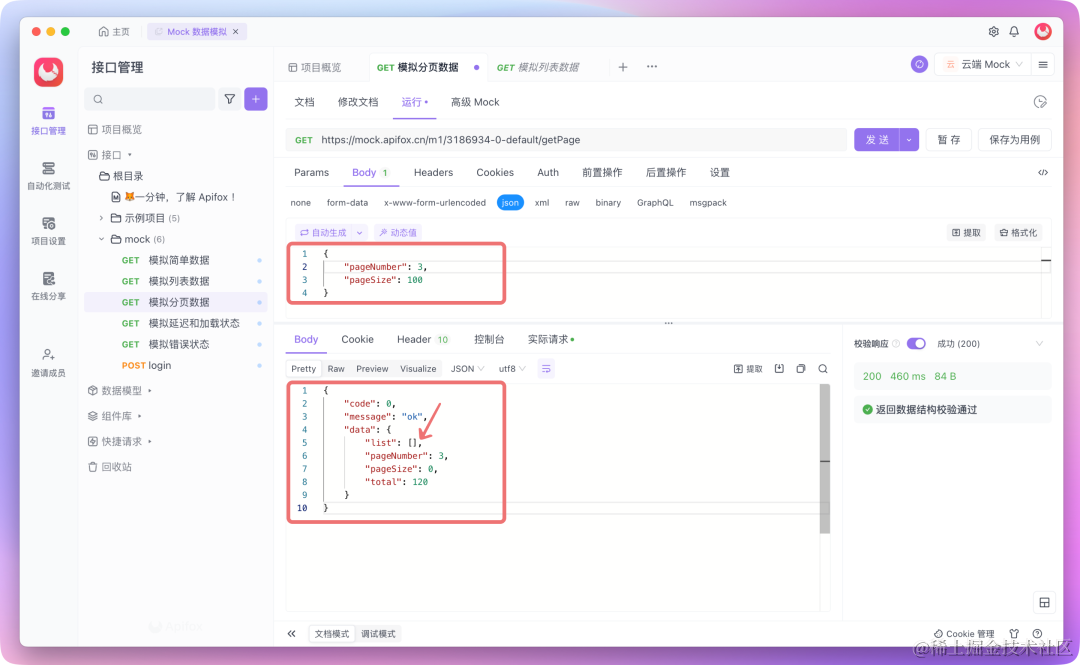Open the 云端 Mock environment dropdown

(982, 64)
